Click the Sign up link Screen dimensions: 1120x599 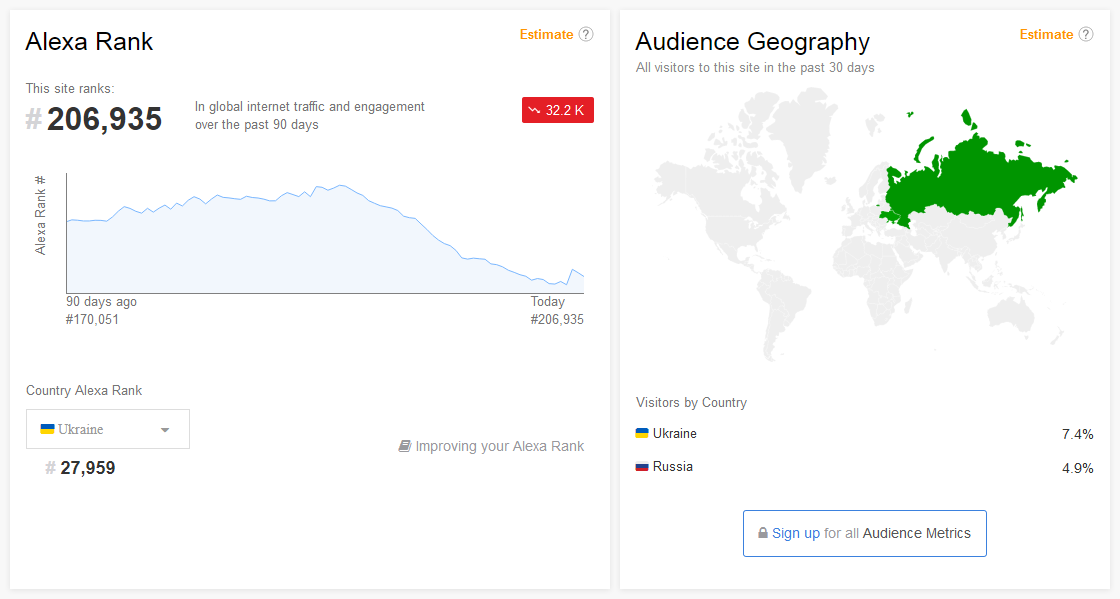tap(796, 533)
